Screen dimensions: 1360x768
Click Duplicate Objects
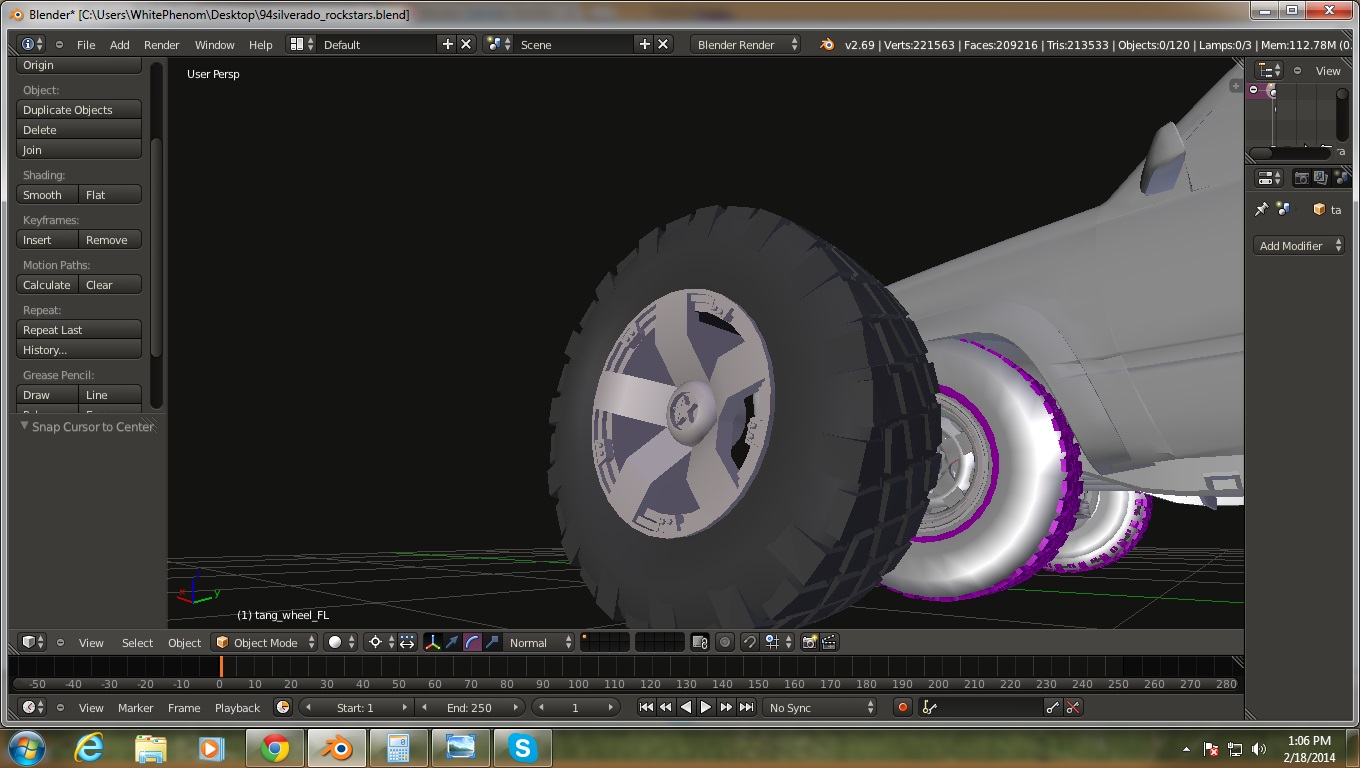pyautogui.click(x=79, y=110)
